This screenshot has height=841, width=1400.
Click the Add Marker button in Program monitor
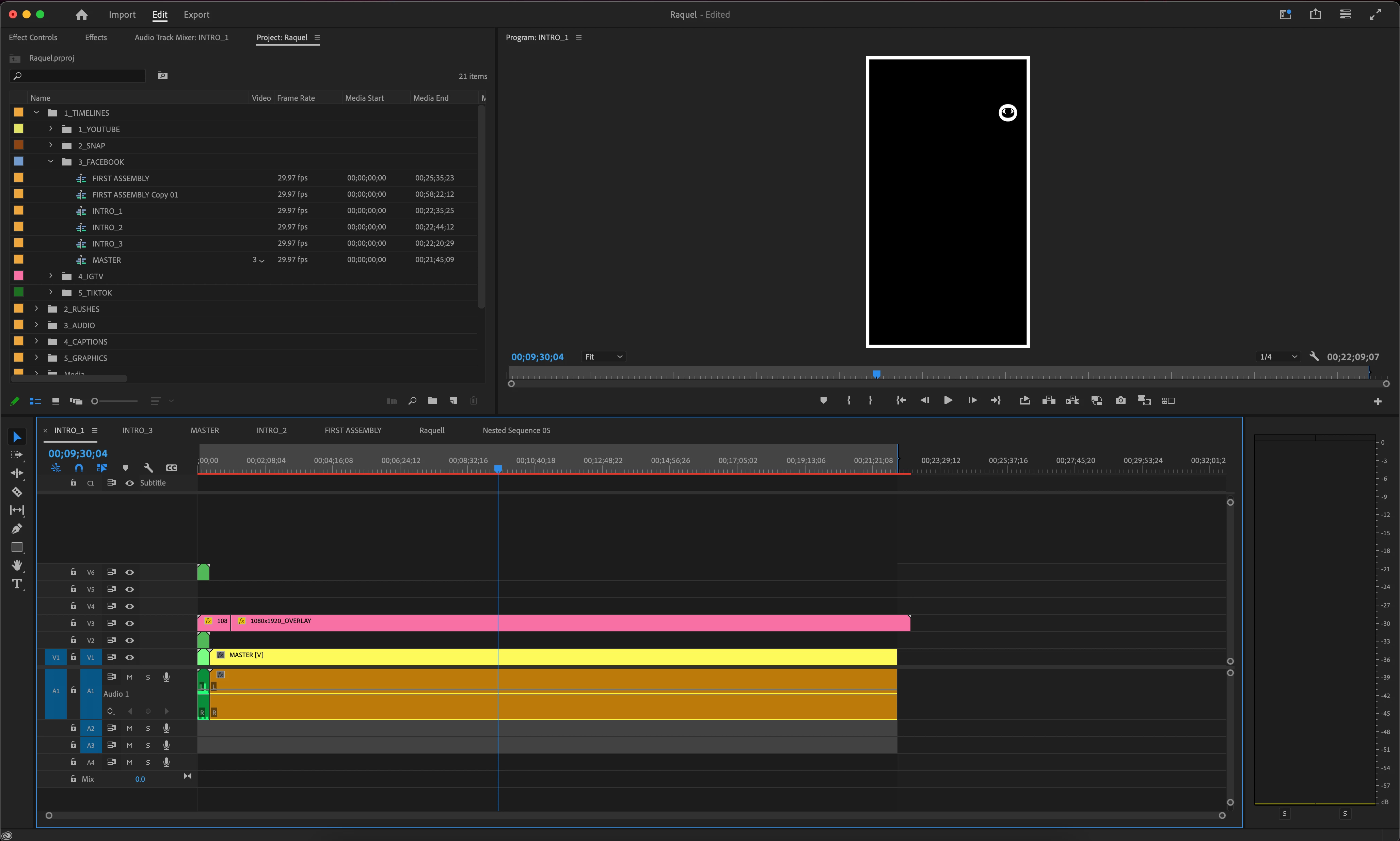point(823,401)
